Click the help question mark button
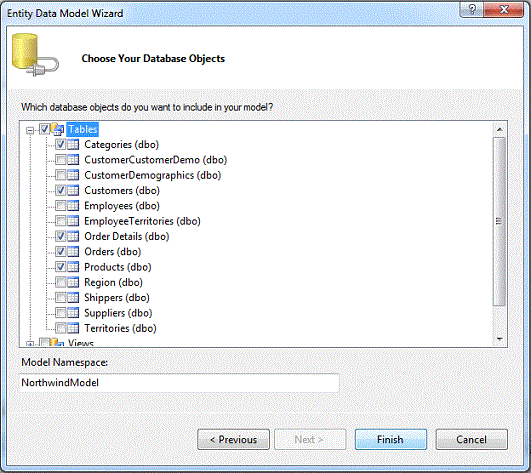The height and width of the screenshot is (473, 531). click(471, 9)
